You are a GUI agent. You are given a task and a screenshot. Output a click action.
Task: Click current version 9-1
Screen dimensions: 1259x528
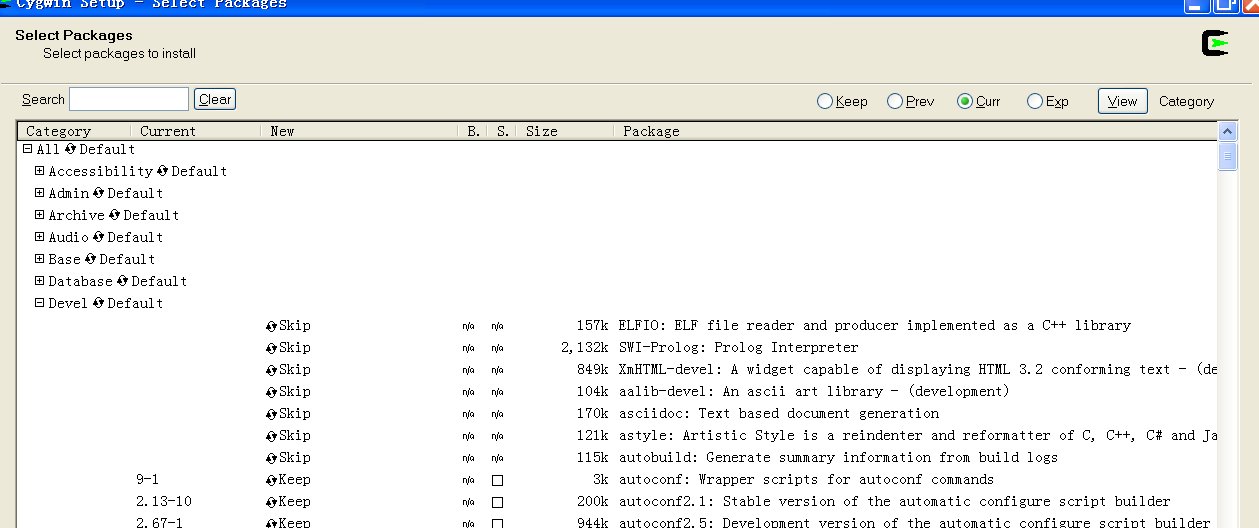[x=148, y=480]
